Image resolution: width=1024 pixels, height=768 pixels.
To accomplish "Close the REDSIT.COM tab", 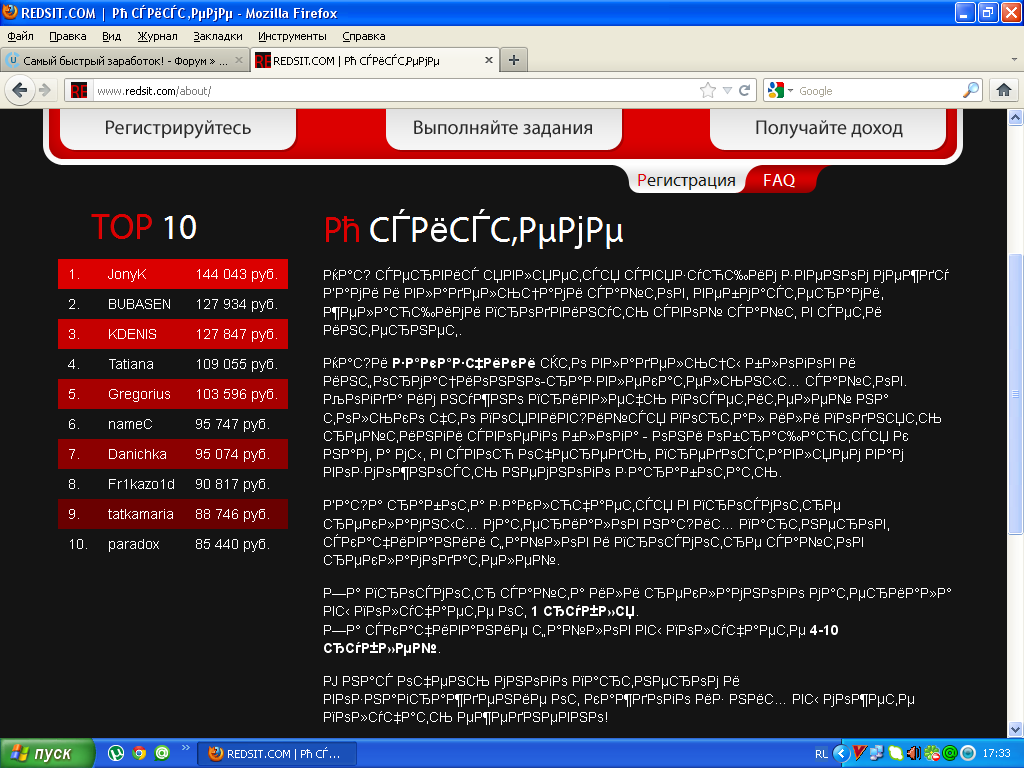I will pyautogui.click(x=488, y=60).
